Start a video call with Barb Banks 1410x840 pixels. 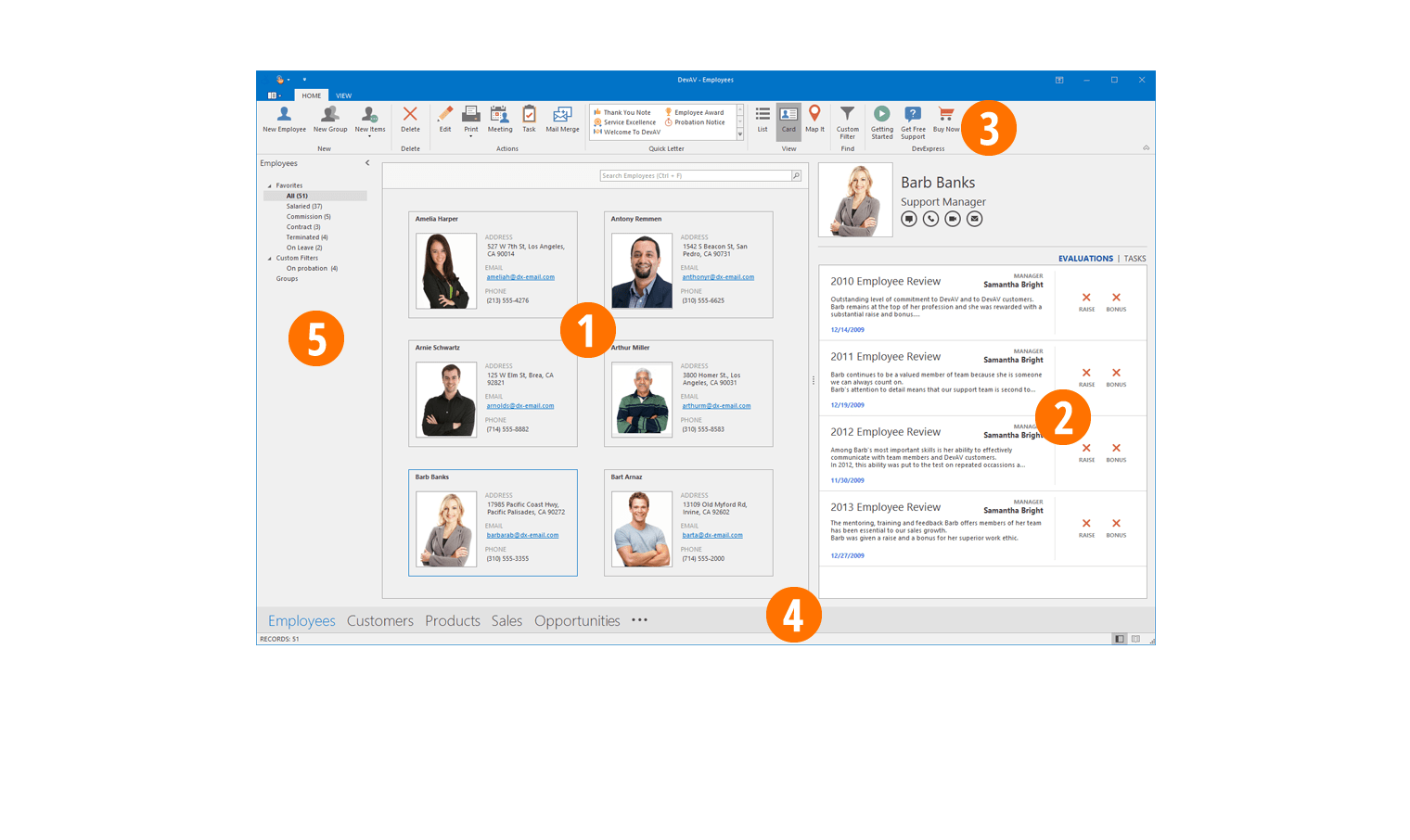tap(953, 219)
